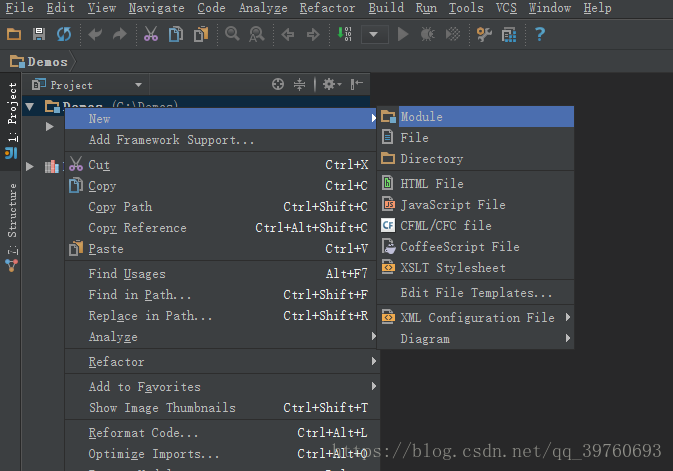Screen dimensions: 673x471
Task: Click the Undo arrow icon
Action: (x=95, y=34)
